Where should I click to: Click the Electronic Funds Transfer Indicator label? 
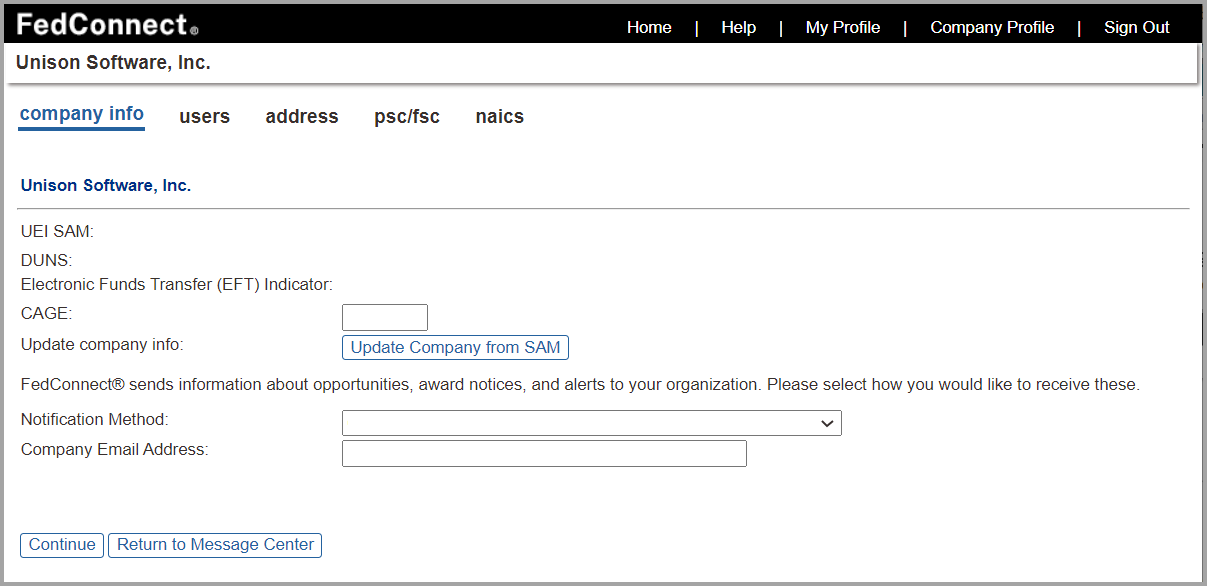tap(177, 285)
